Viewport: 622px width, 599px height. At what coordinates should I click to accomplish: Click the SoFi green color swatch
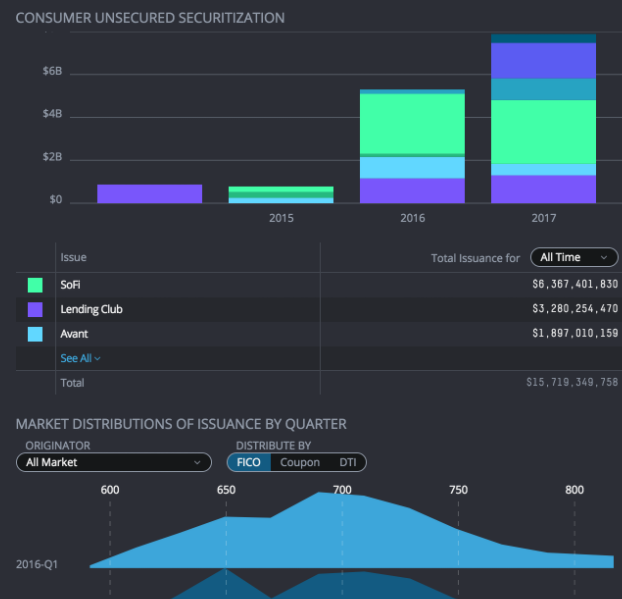coord(35,285)
